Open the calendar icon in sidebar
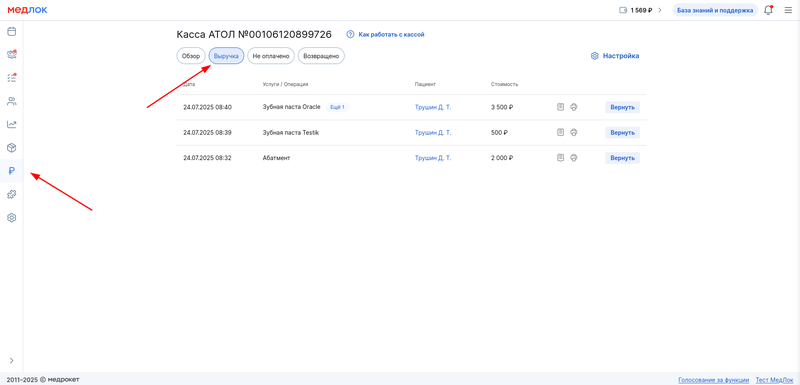Image resolution: width=800 pixels, height=385 pixels. 11,32
